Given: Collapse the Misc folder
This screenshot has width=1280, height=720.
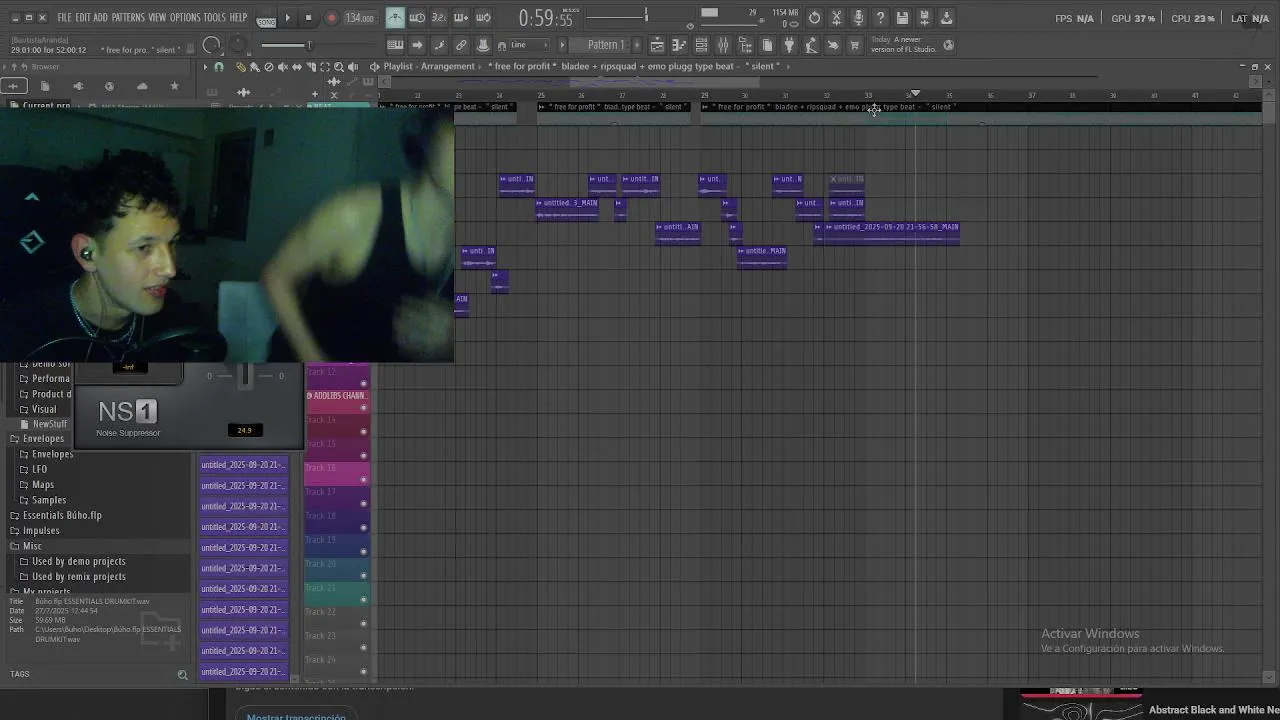Looking at the screenshot, I should pos(32,546).
